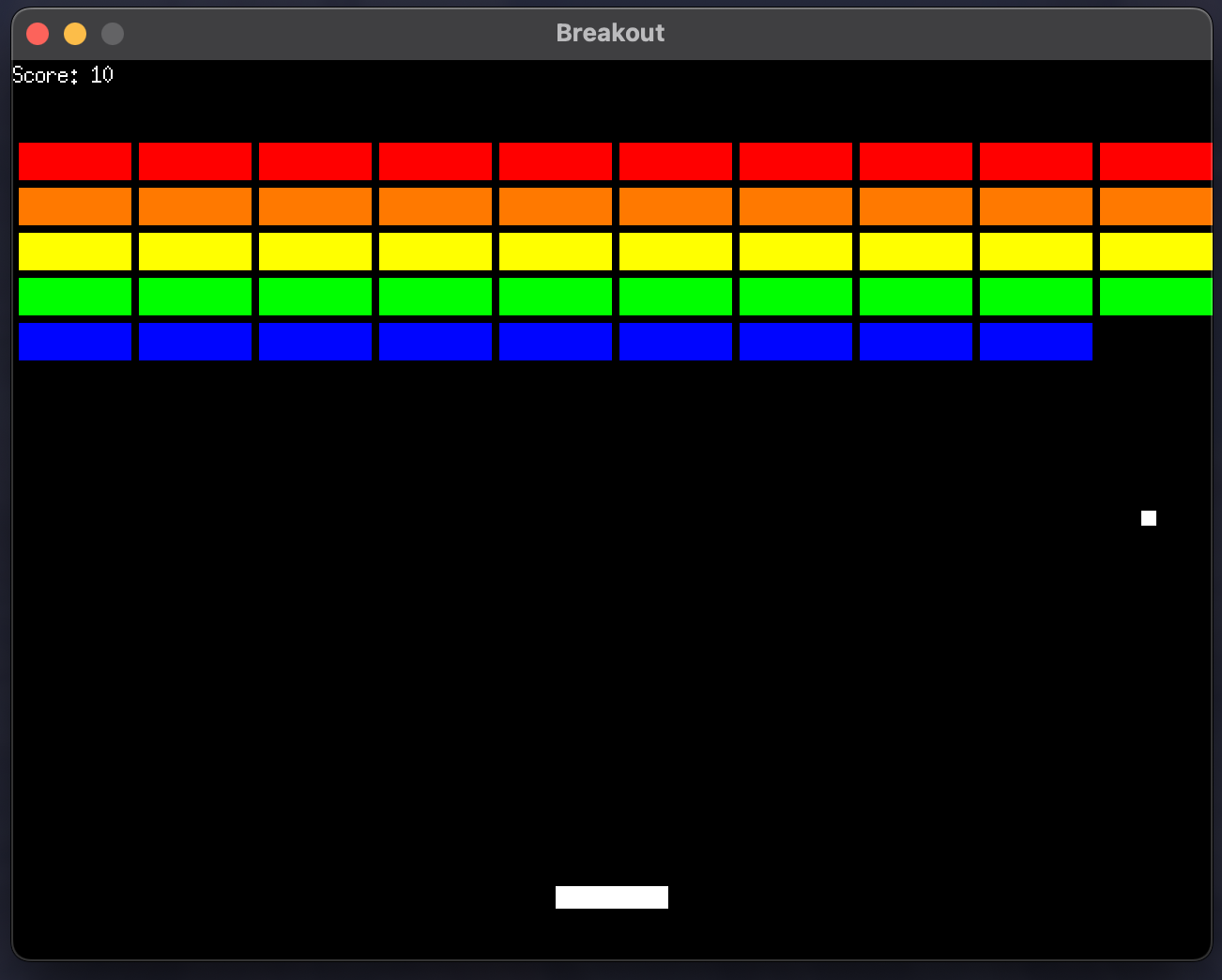Click the leftmost red brick

click(75, 161)
